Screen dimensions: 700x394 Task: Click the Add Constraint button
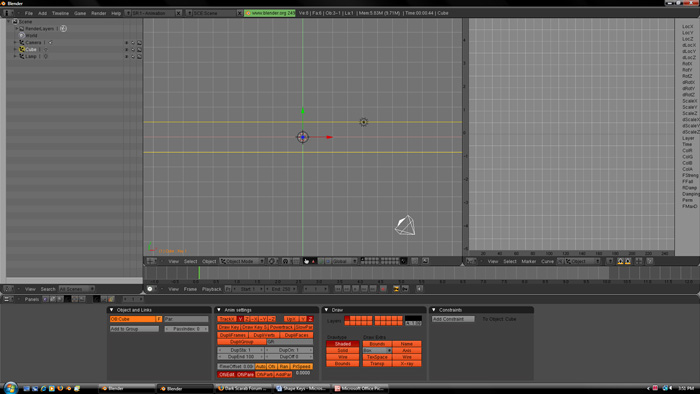click(x=453, y=319)
